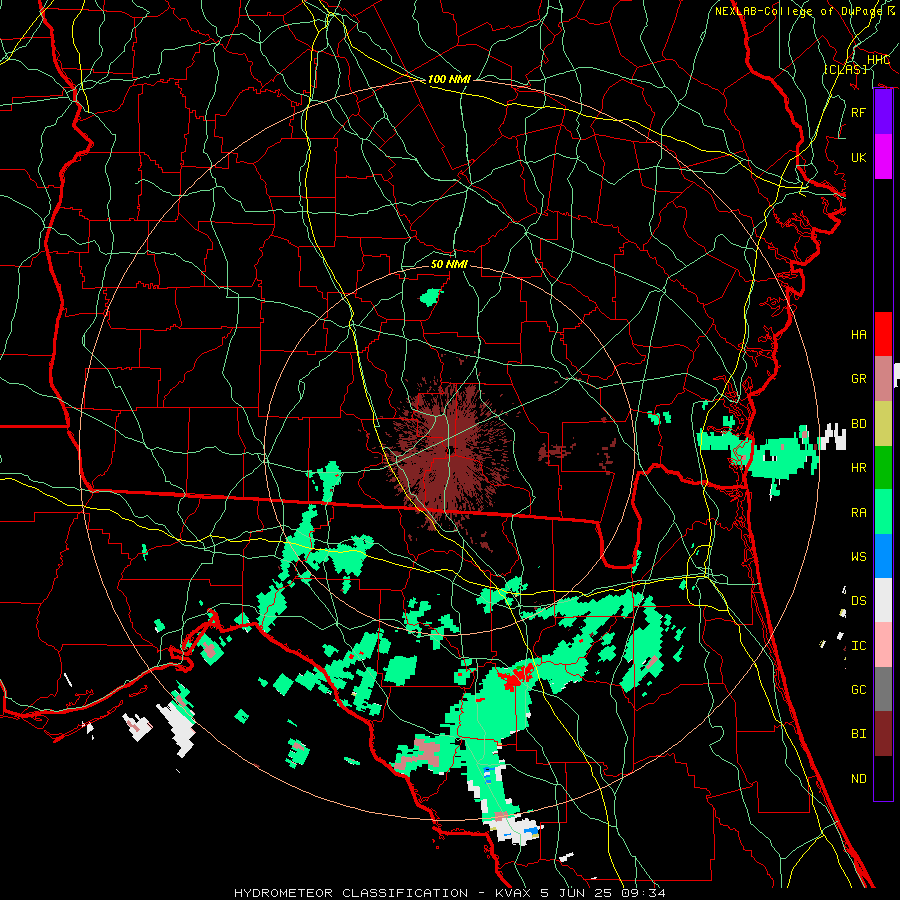The image size is (900, 900).
Task: Pick the dark green HR heavy rain swatch
Action: coord(883,468)
